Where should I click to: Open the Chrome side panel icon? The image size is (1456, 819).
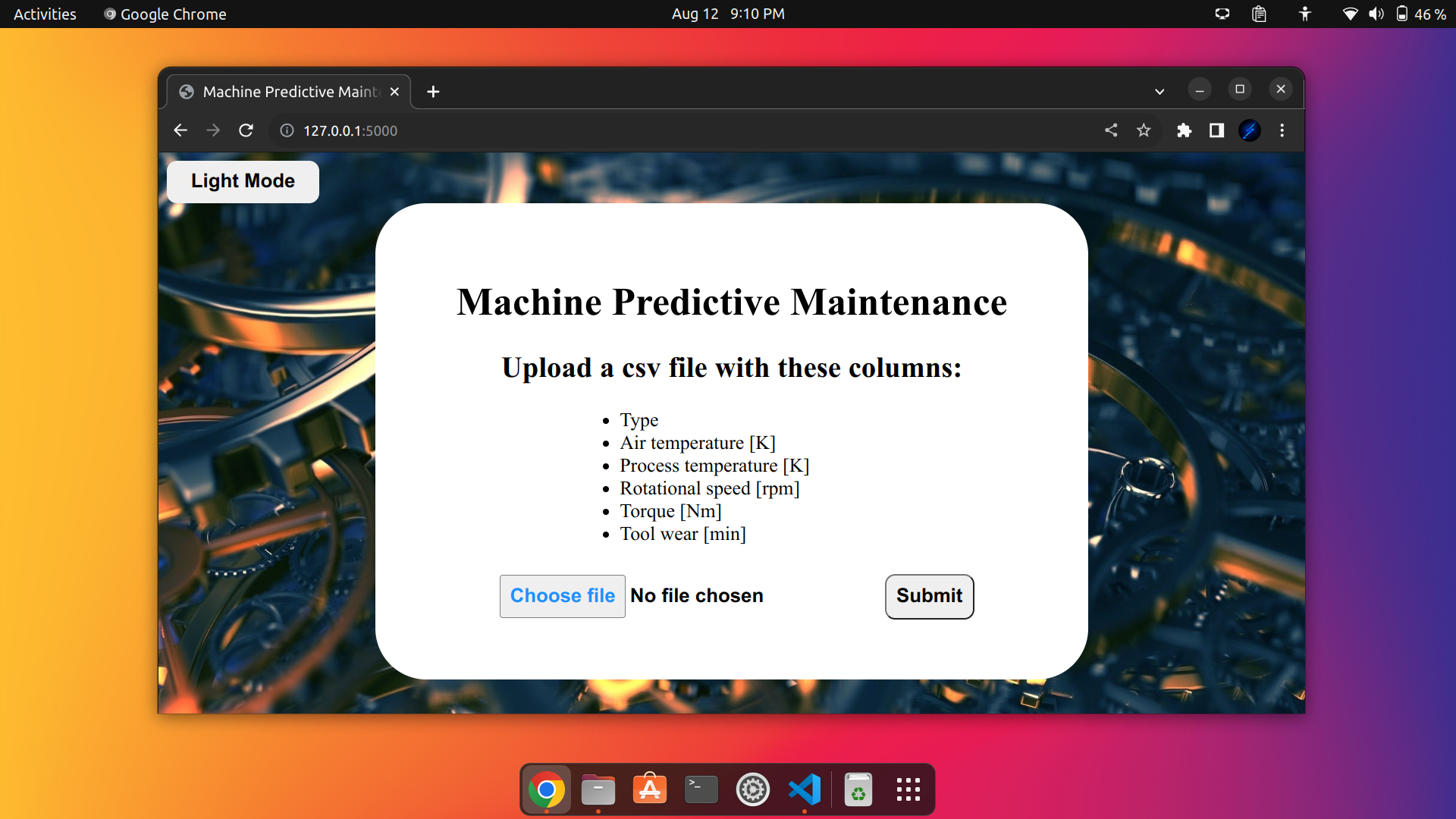pyautogui.click(x=1216, y=130)
